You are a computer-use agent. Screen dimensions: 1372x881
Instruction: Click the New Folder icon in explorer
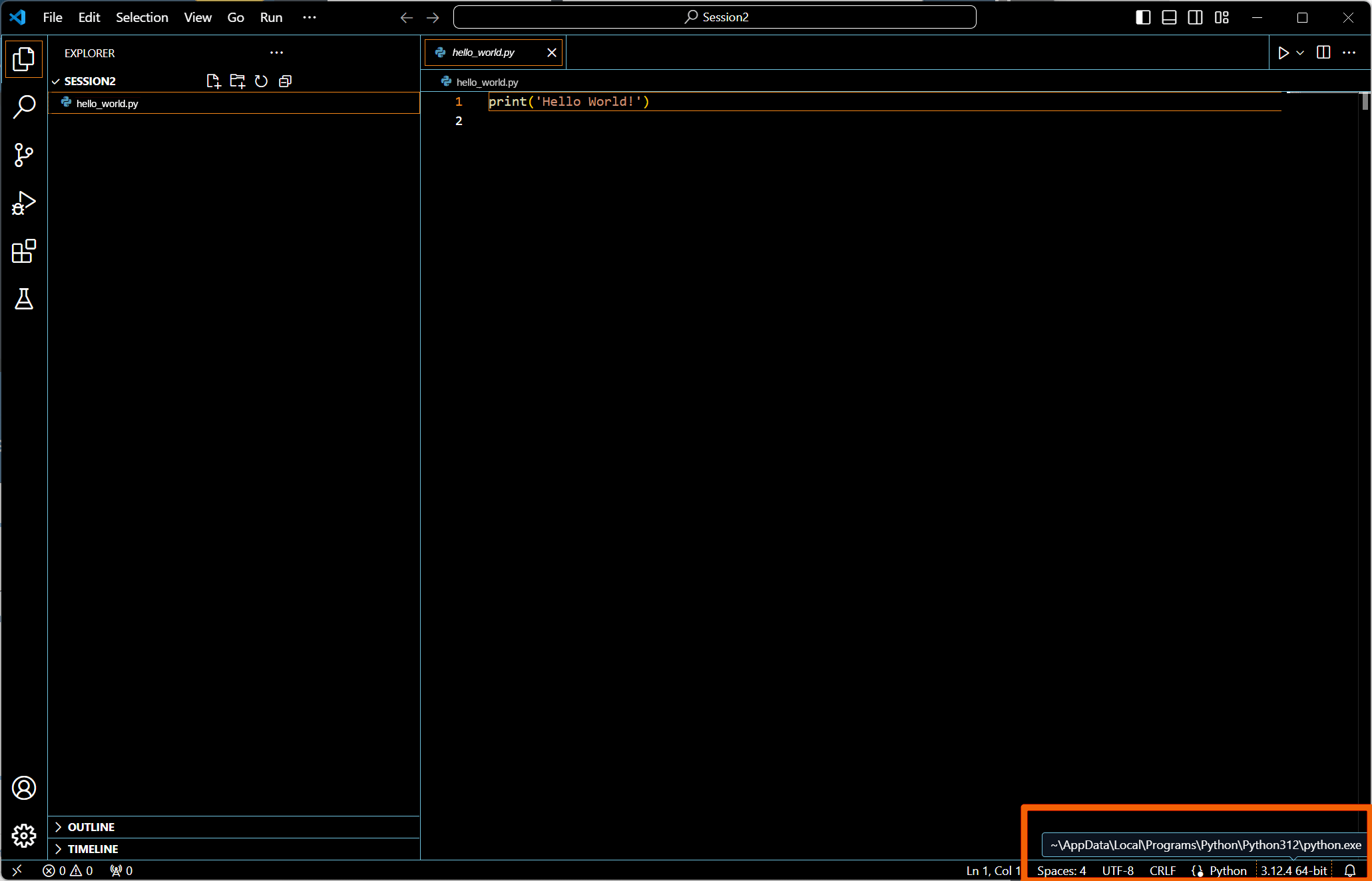pos(237,81)
